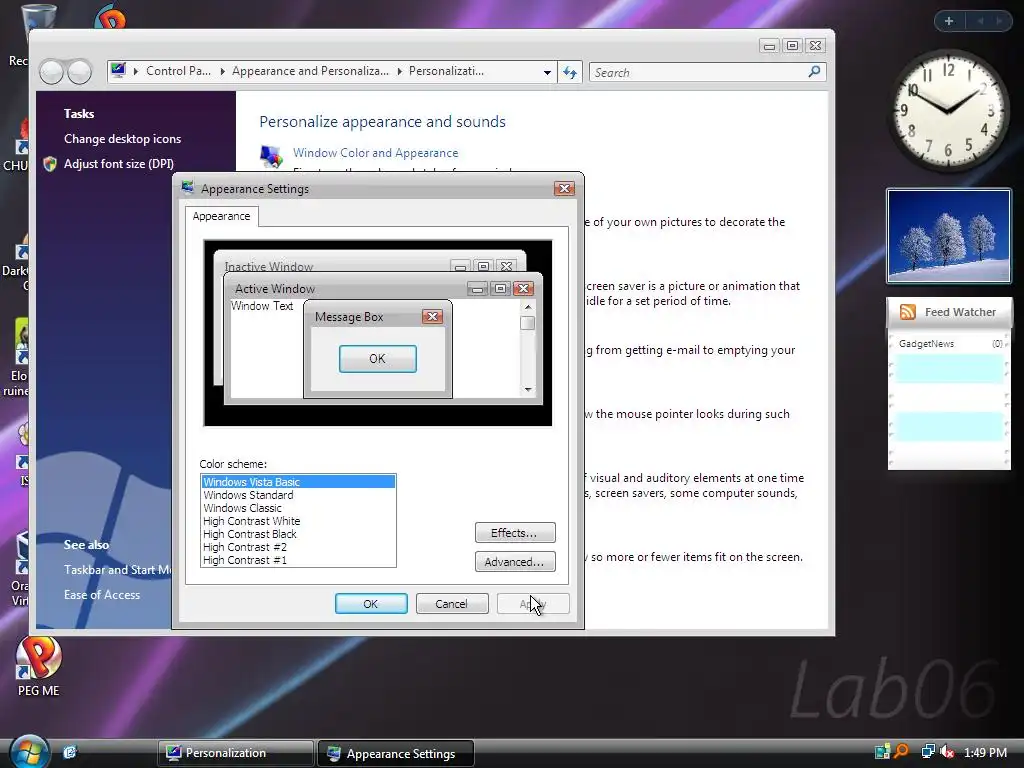Click the Adjust font size shield icon
This screenshot has width=1024, height=768.
(50, 164)
